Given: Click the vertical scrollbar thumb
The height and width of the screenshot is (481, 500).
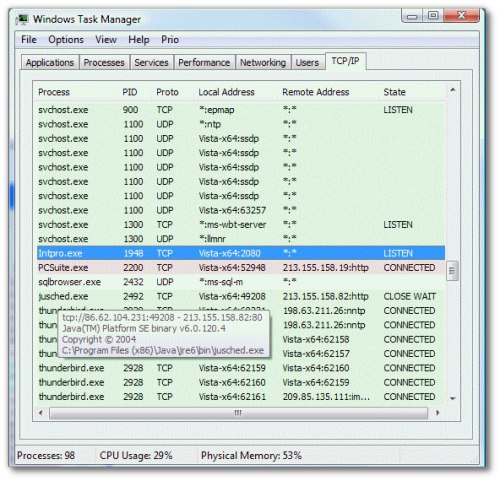Looking at the screenshot, I should point(453,271).
